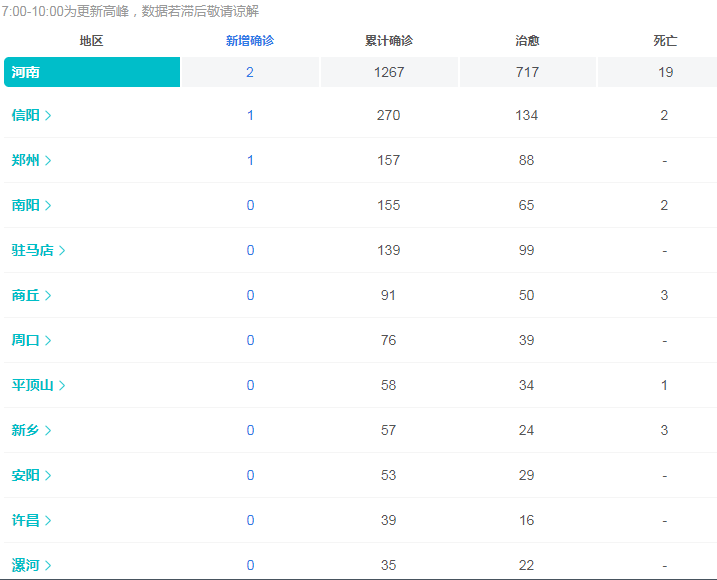This screenshot has height=580, width=717.
Task: Click 河南 new cases value 2
Action: pos(250,72)
